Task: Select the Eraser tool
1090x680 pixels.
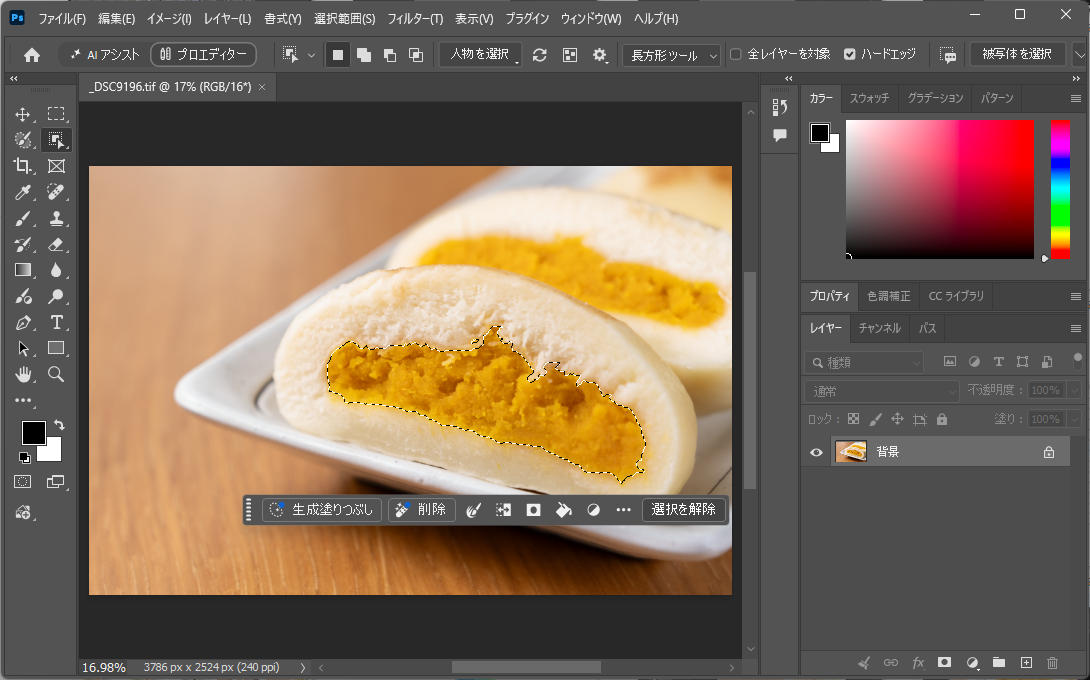Action: (x=56, y=245)
